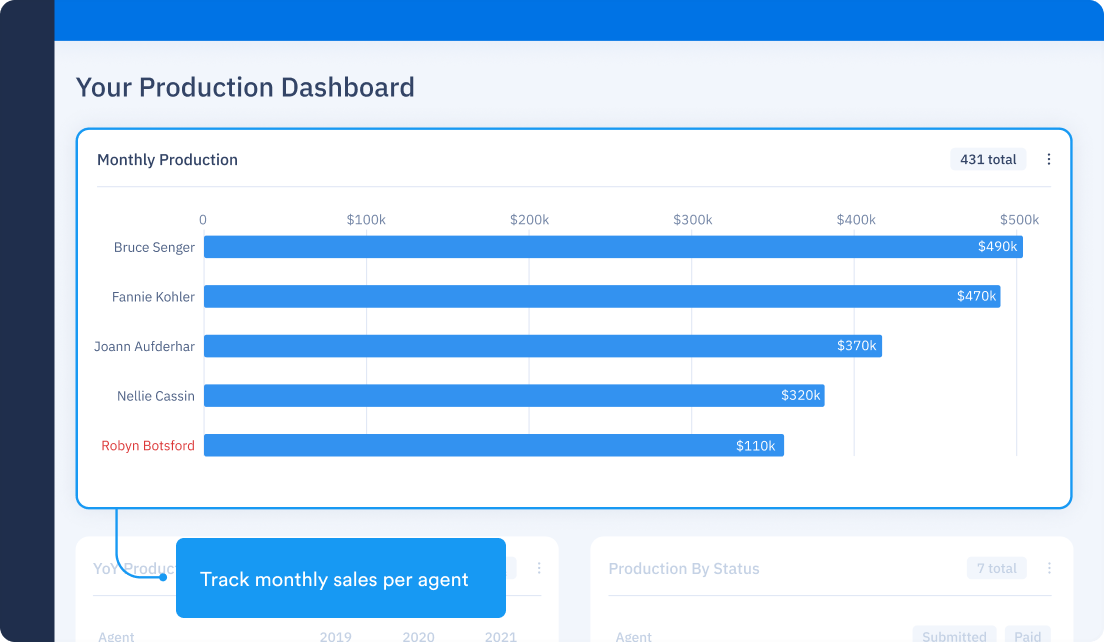Select Joann Aufderhar's $370k bar
The width and height of the screenshot is (1104, 642).
tap(542, 346)
